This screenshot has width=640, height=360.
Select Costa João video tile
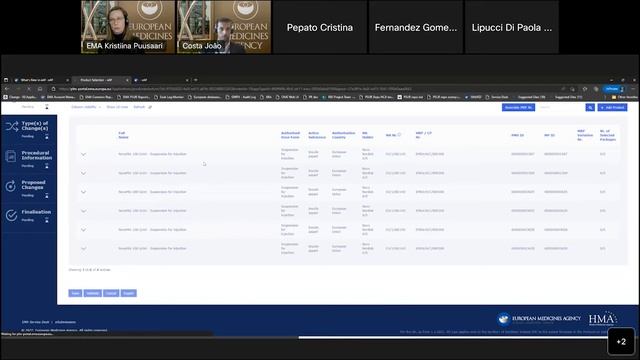224,27
